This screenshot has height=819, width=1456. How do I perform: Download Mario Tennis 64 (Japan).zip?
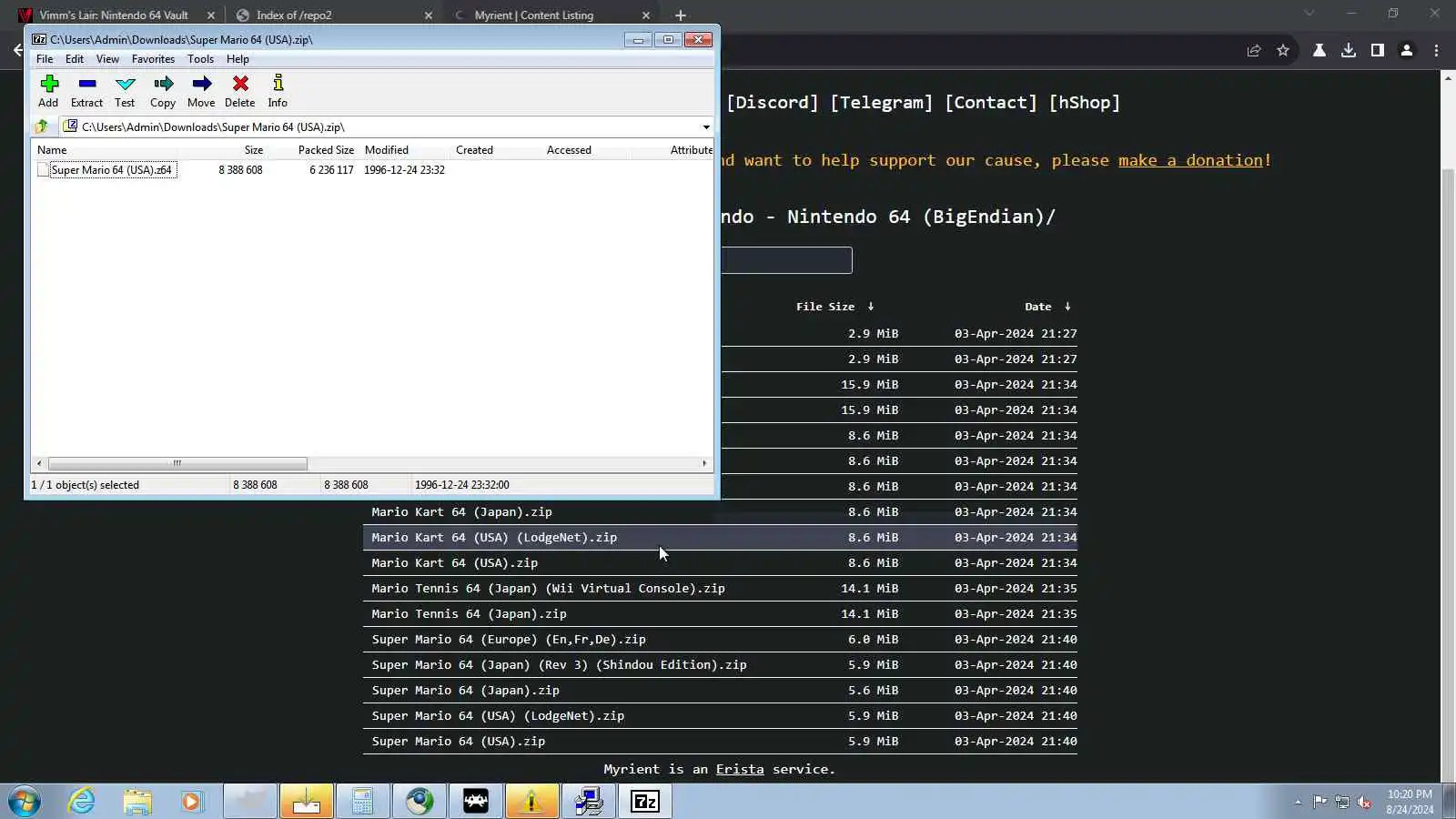(x=469, y=614)
